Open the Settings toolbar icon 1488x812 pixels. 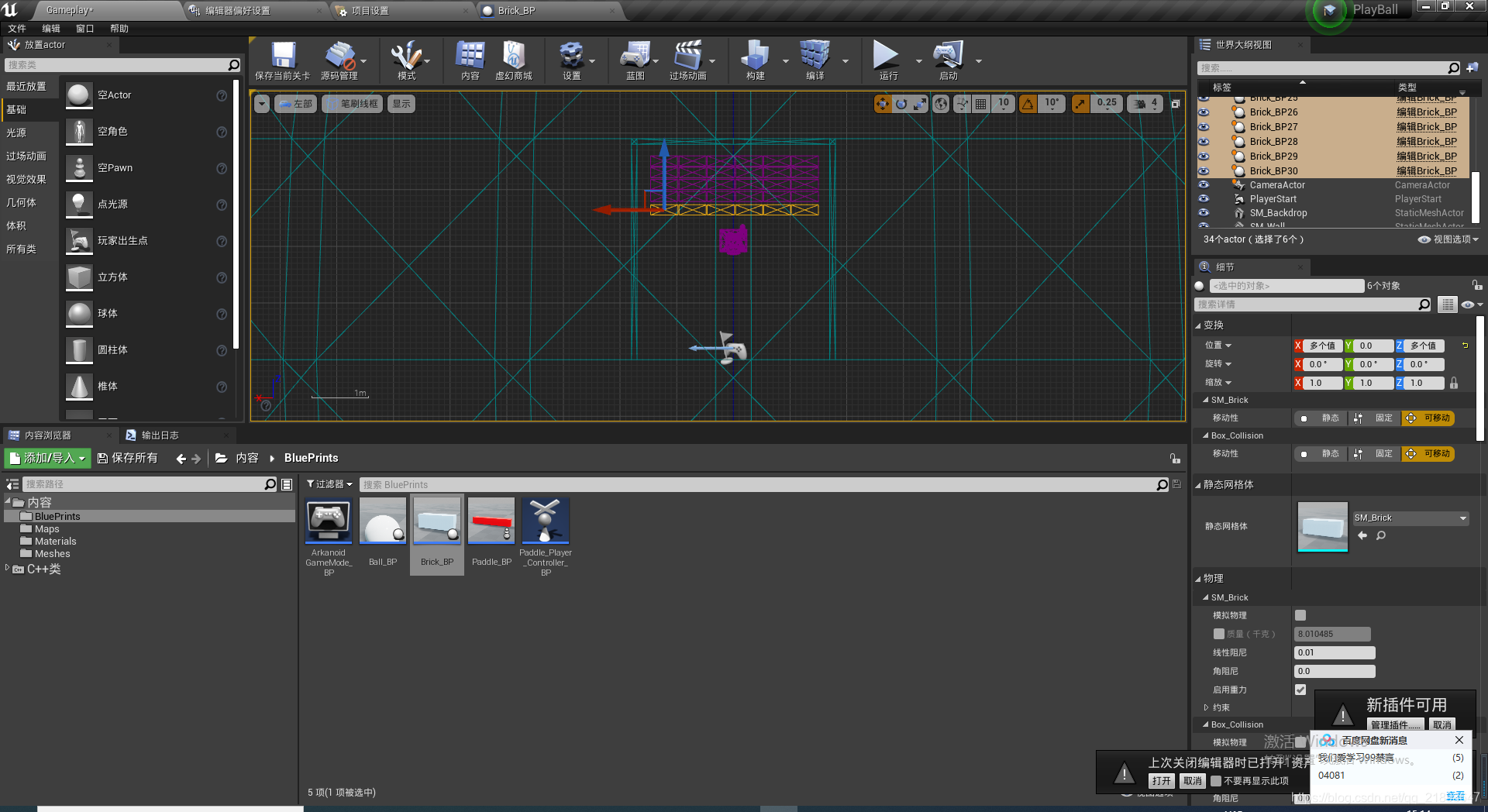click(571, 60)
